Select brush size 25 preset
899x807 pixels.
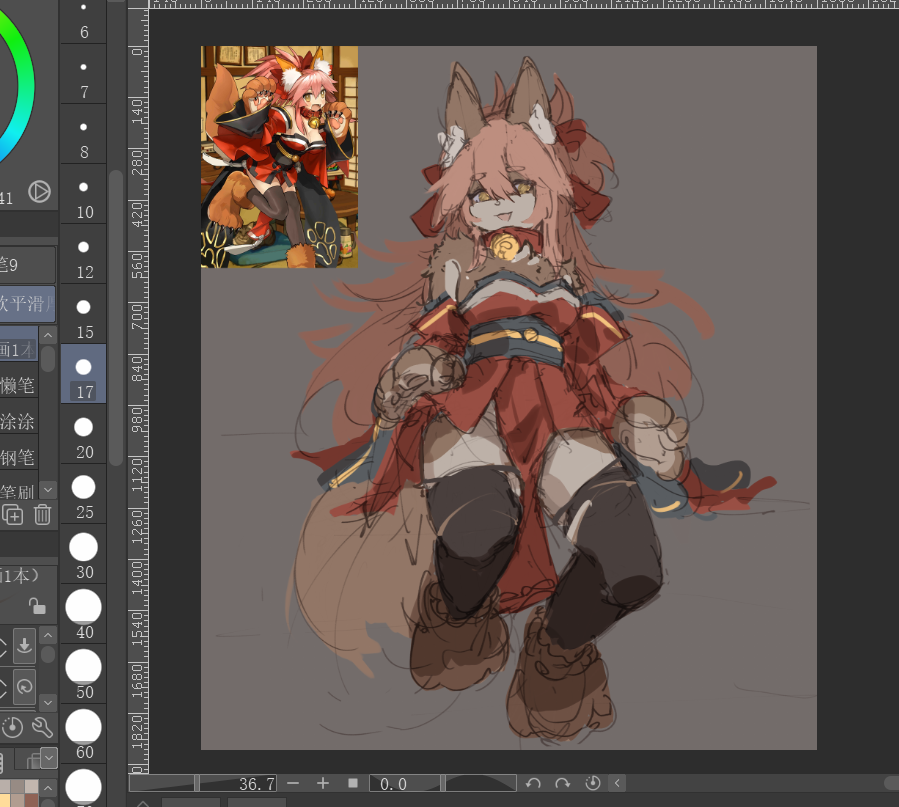coord(84,495)
